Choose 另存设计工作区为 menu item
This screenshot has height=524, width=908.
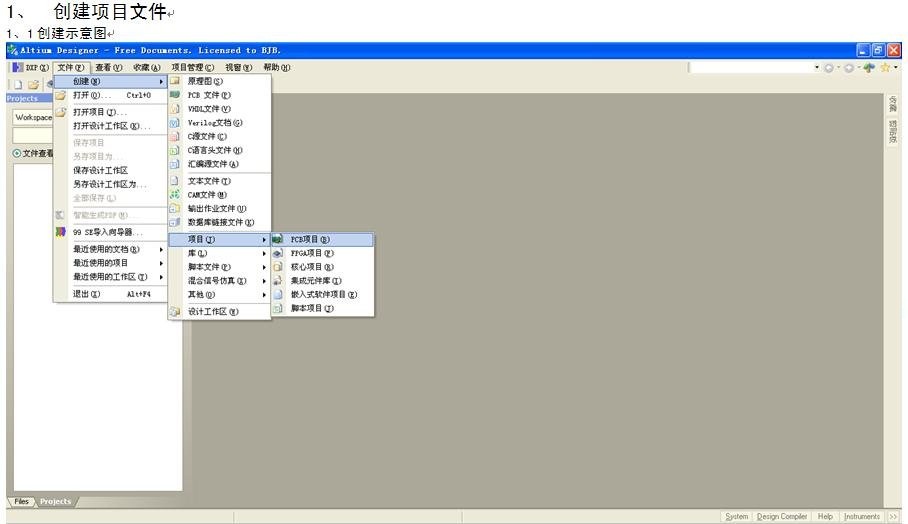(x=111, y=184)
